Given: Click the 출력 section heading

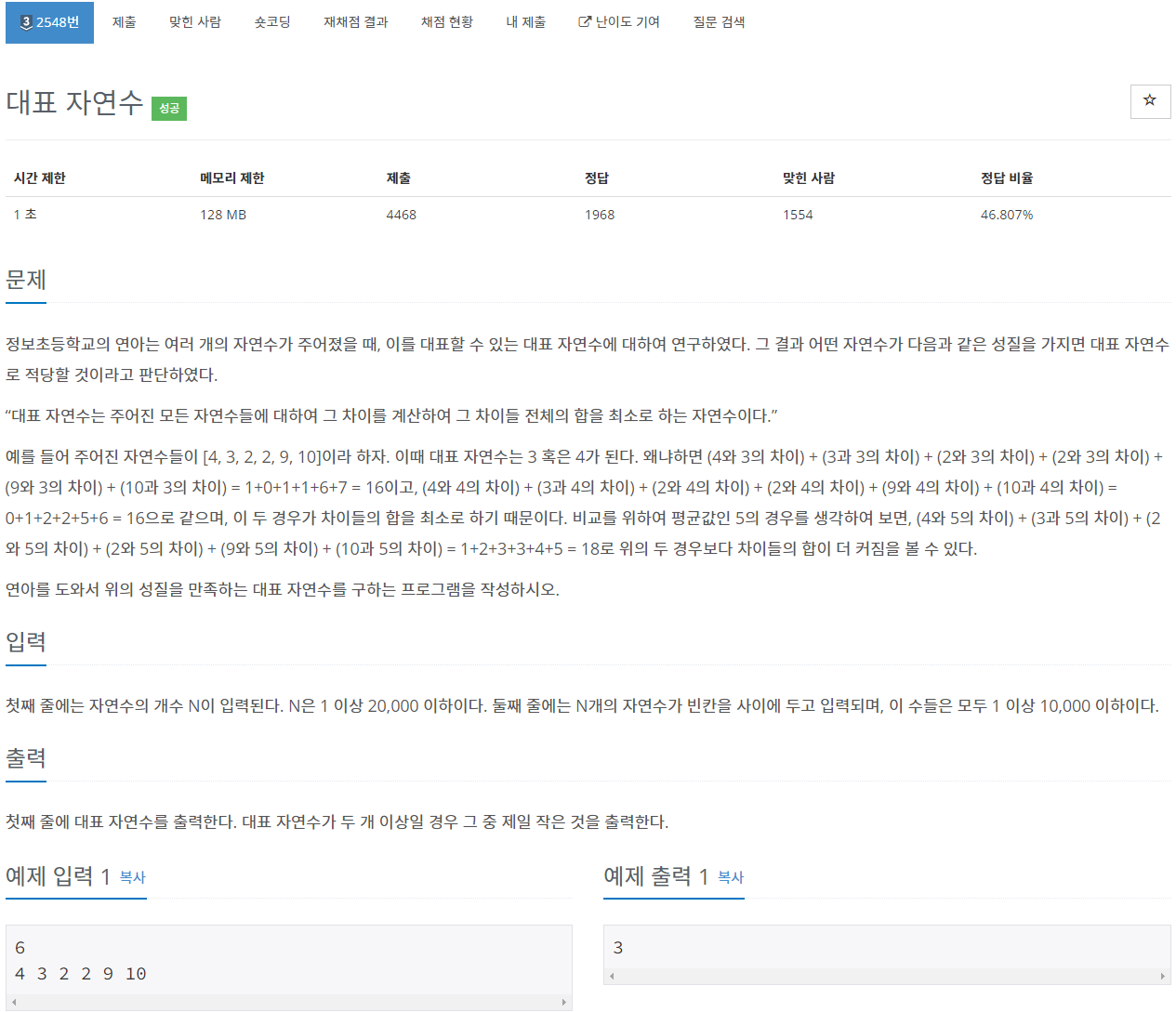Looking at the screenshot, I should (x=26, y=758).
